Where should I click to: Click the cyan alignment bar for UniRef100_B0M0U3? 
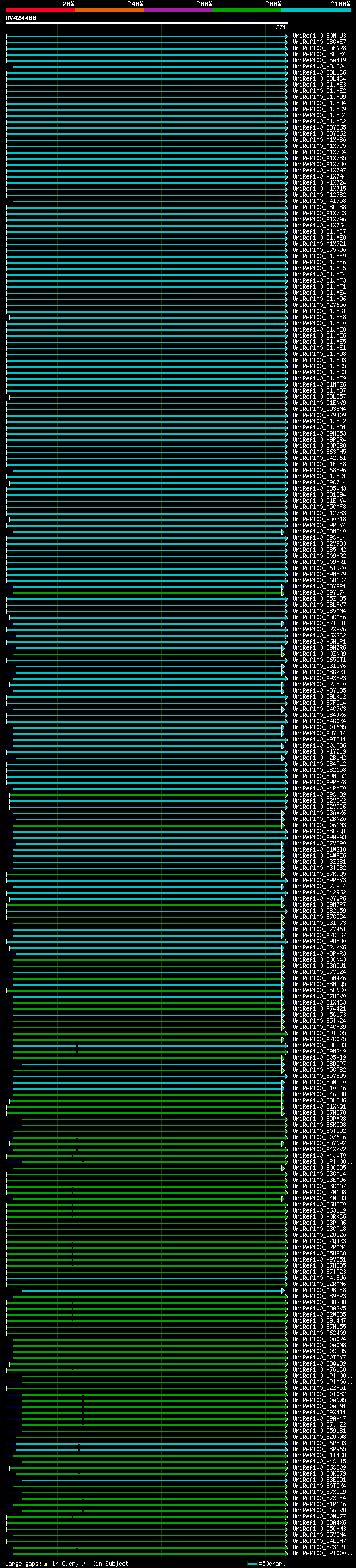coord(146,36)
